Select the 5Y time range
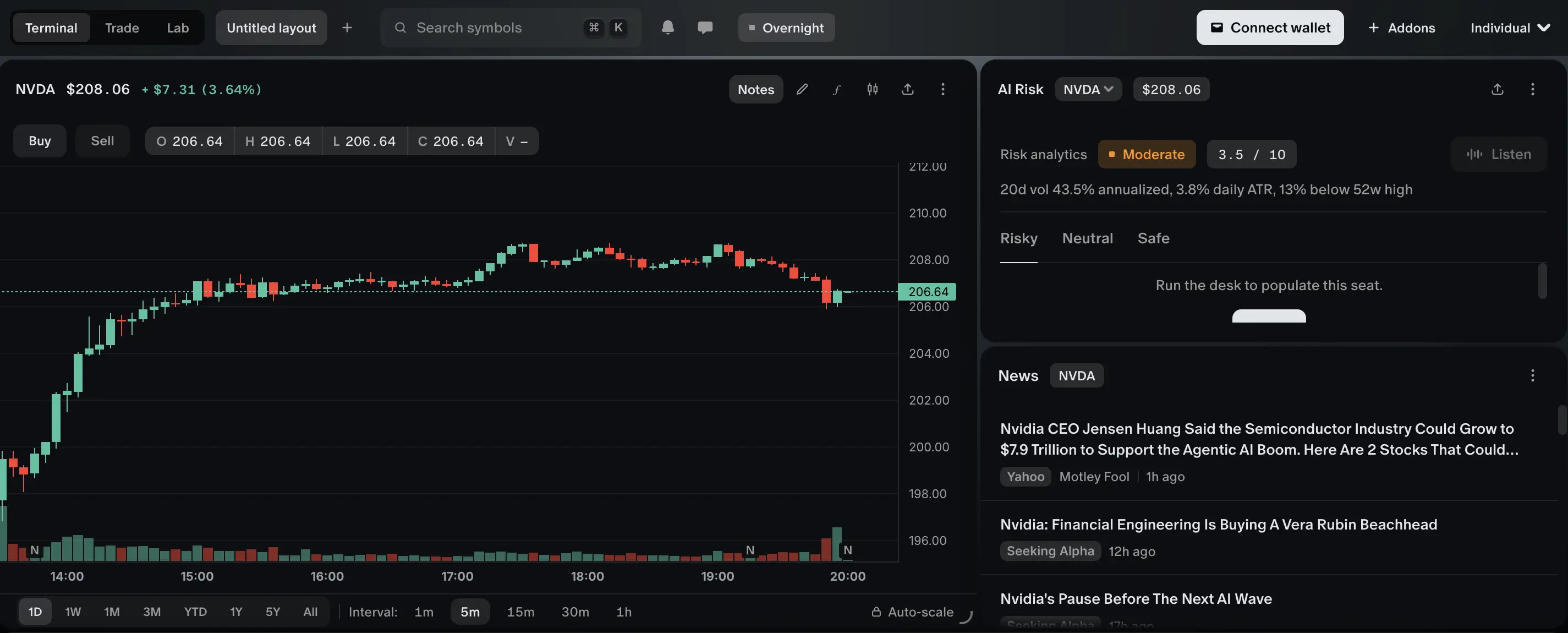This screenshot has width=1568, height=633. click(x=273, y=612)
